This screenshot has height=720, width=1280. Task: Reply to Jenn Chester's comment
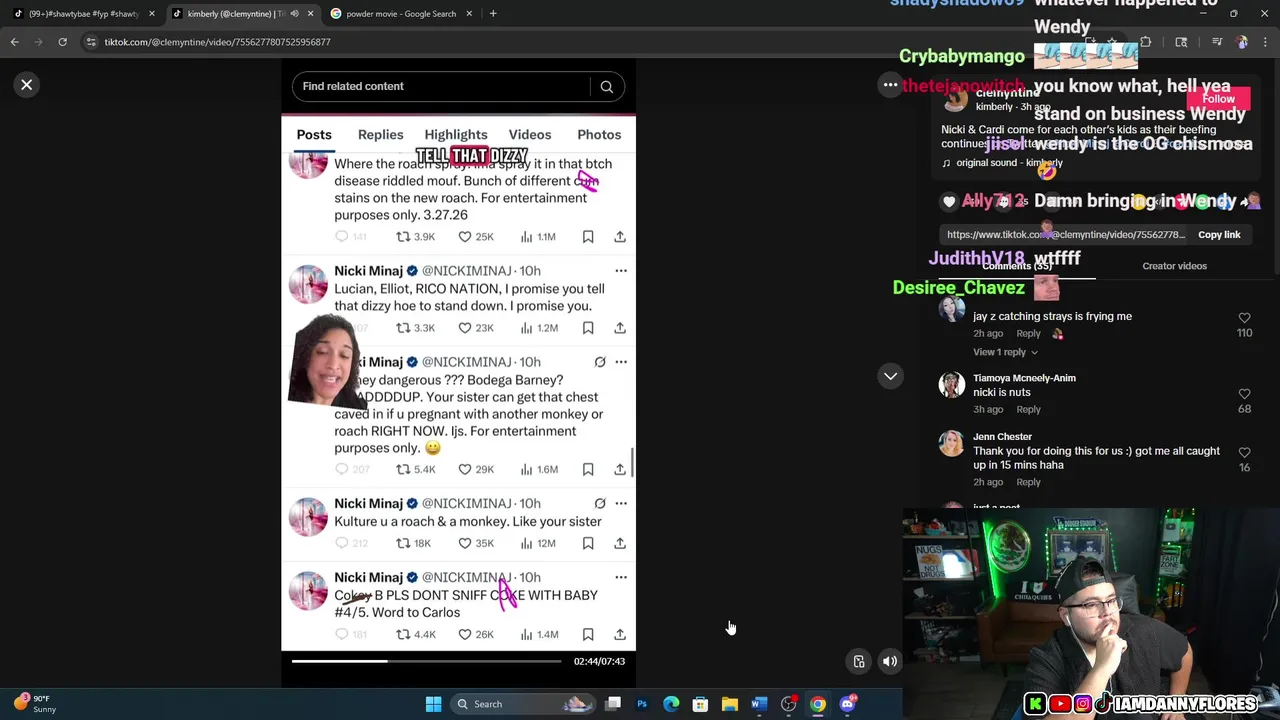1028,482
